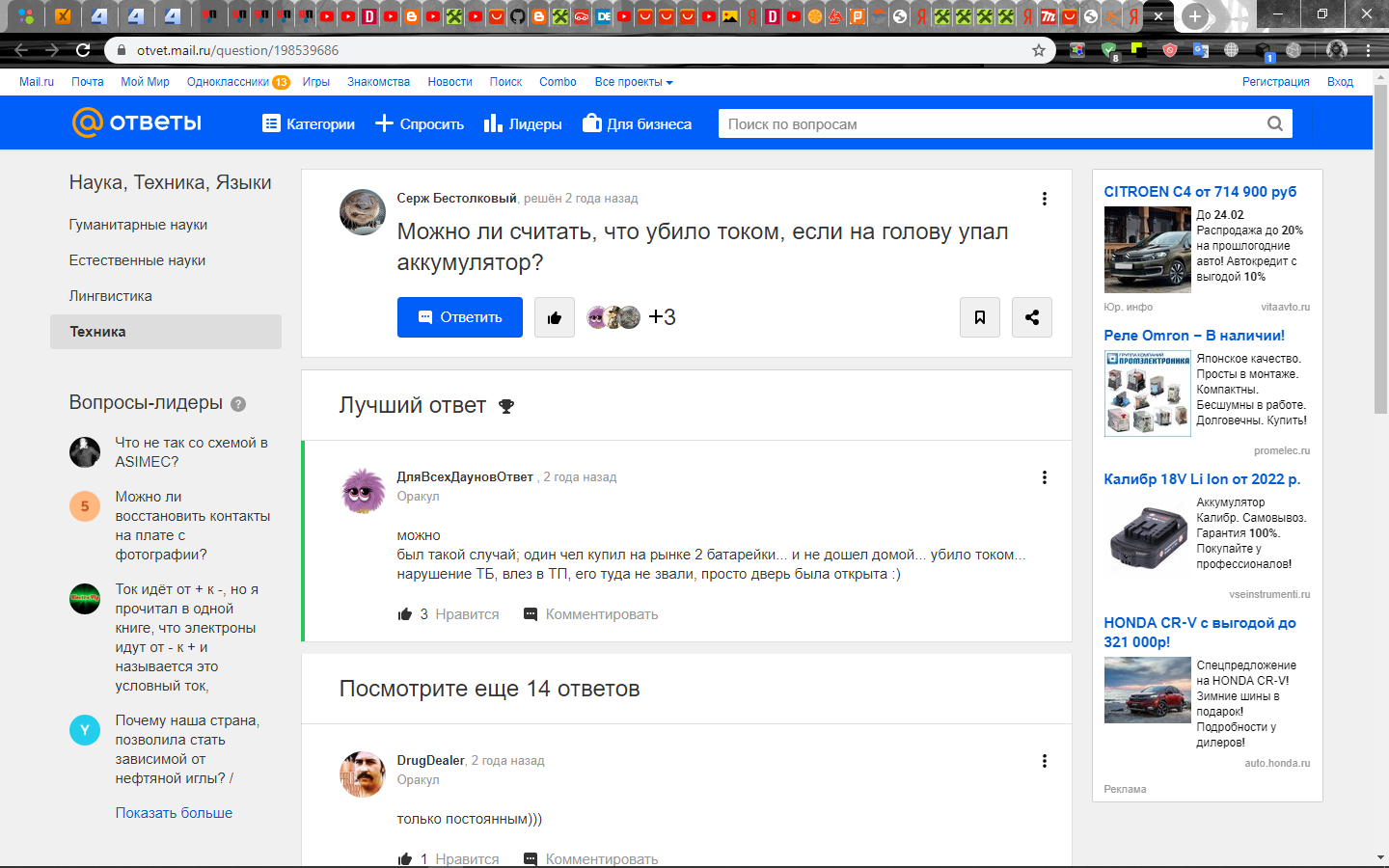Bookmark the question with the bookmark icon
1389x868 pixels.
click(980, 317)
